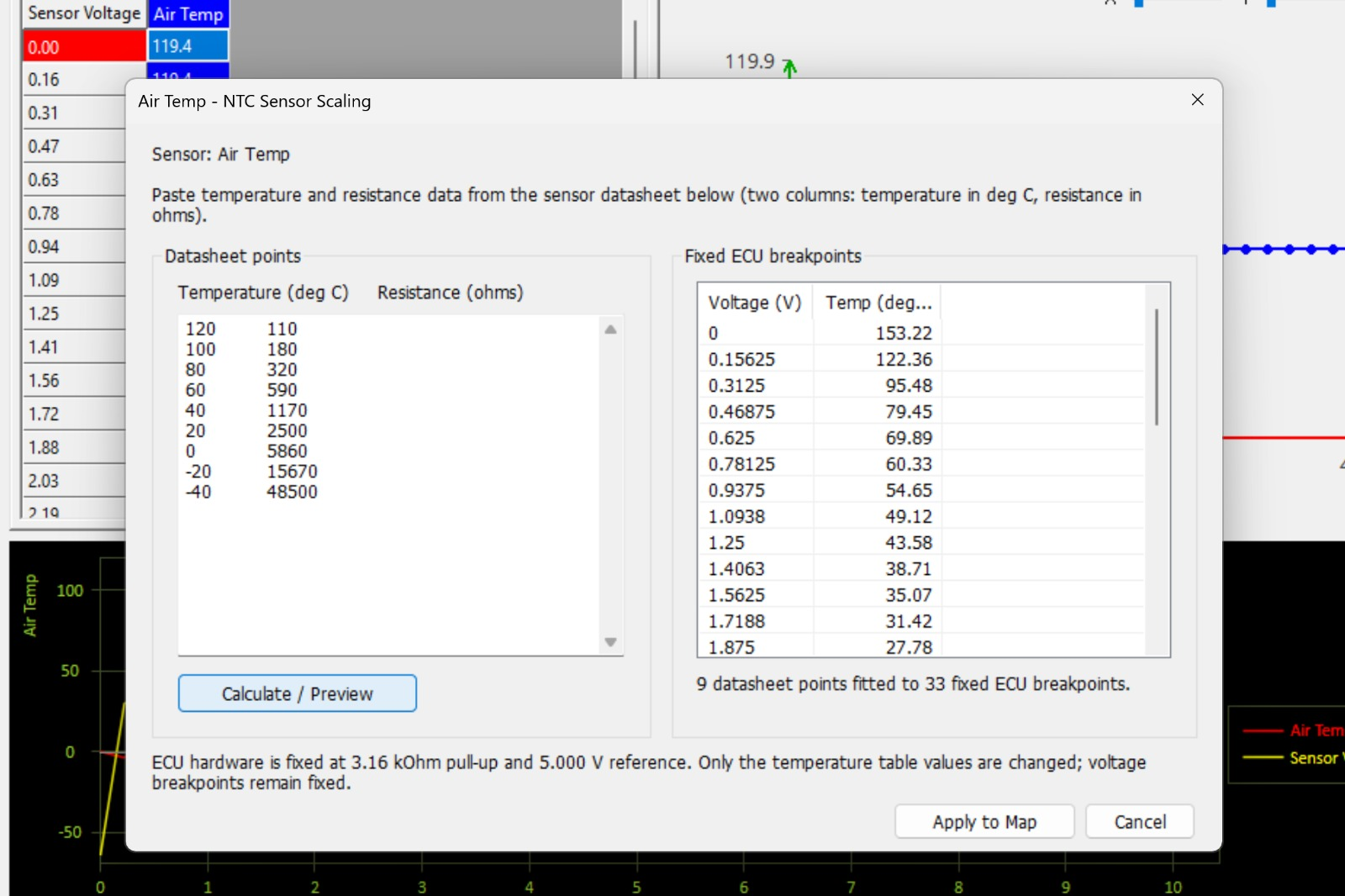Select the 1.88 Sensor Voltage cell
Viewport: 1345px width, 896px height.
pyautogui.click(x=74, y=447)
